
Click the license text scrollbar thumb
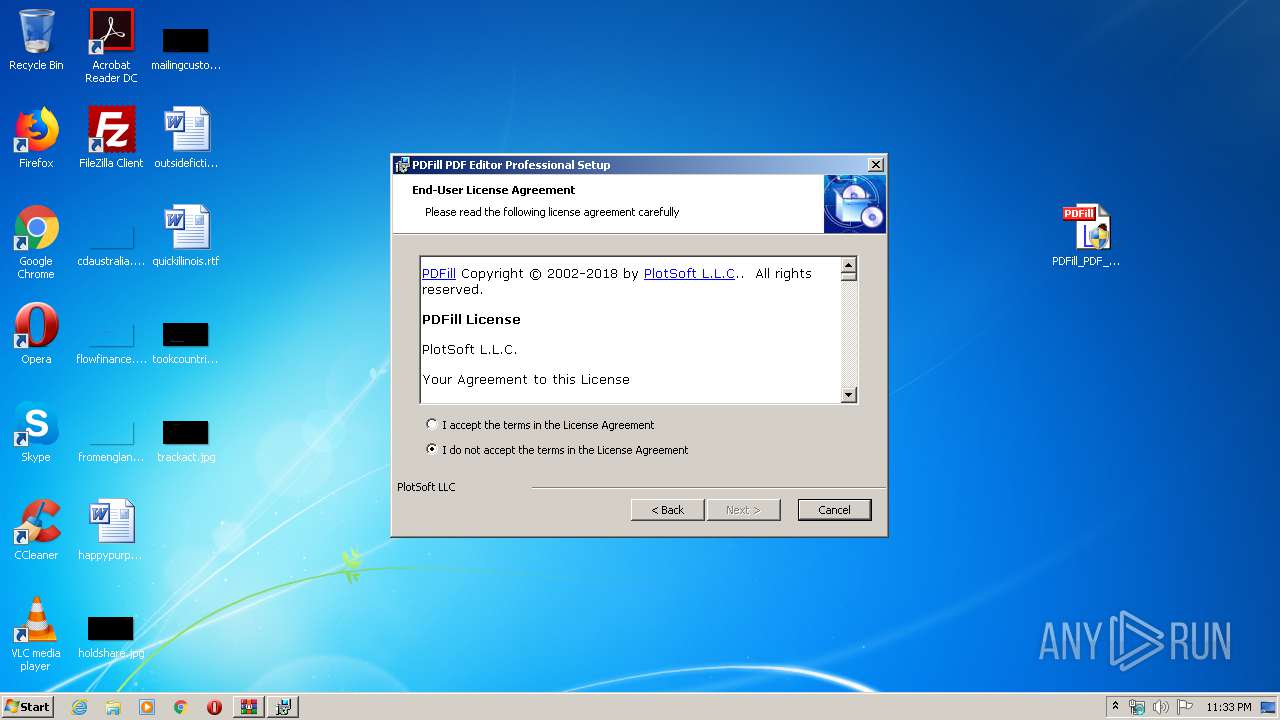point(849,277)
